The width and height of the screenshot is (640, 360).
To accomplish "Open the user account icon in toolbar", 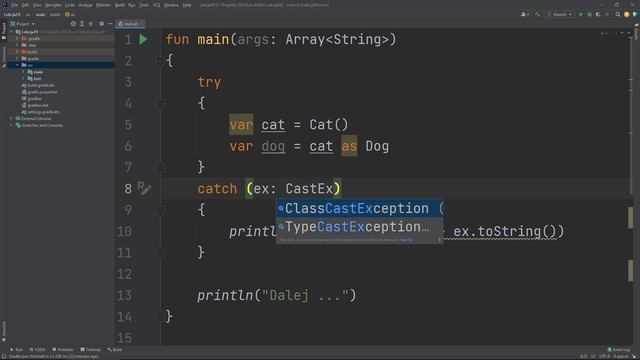I will [x=525, y=14].
